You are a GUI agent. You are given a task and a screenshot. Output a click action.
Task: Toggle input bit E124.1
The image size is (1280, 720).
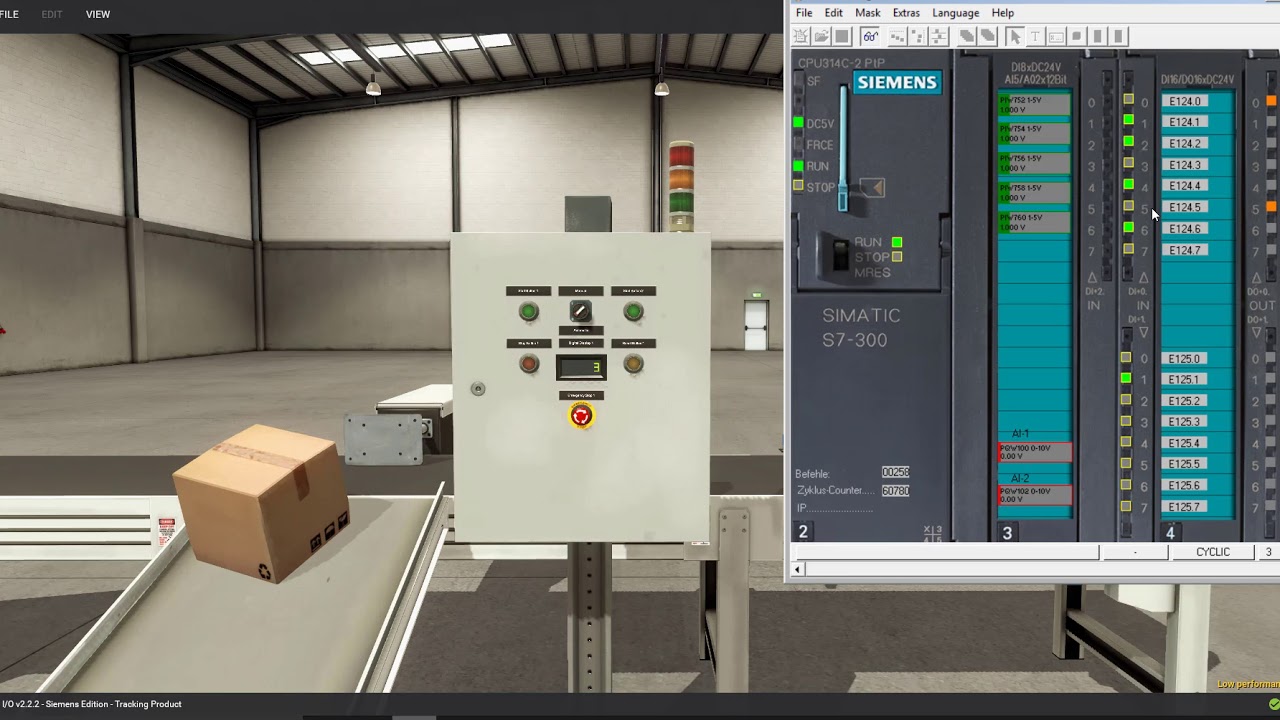(x=1128, y=120)
